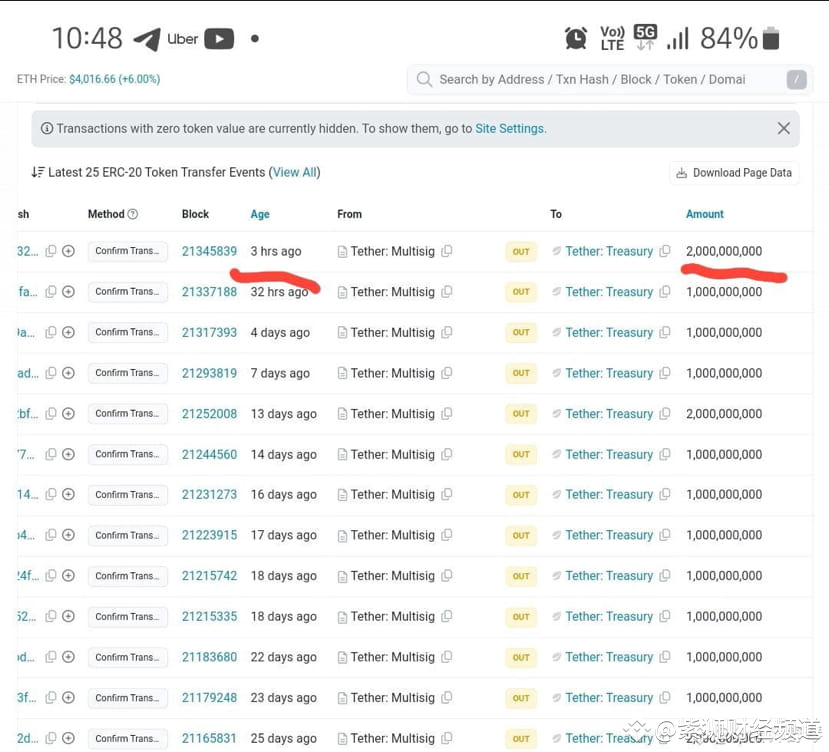The height and width of the screenshot is (752, 829).
Task: Expand details plus icon in block 21244560 row
Action: pyautogui.click(x=68, y=454)
